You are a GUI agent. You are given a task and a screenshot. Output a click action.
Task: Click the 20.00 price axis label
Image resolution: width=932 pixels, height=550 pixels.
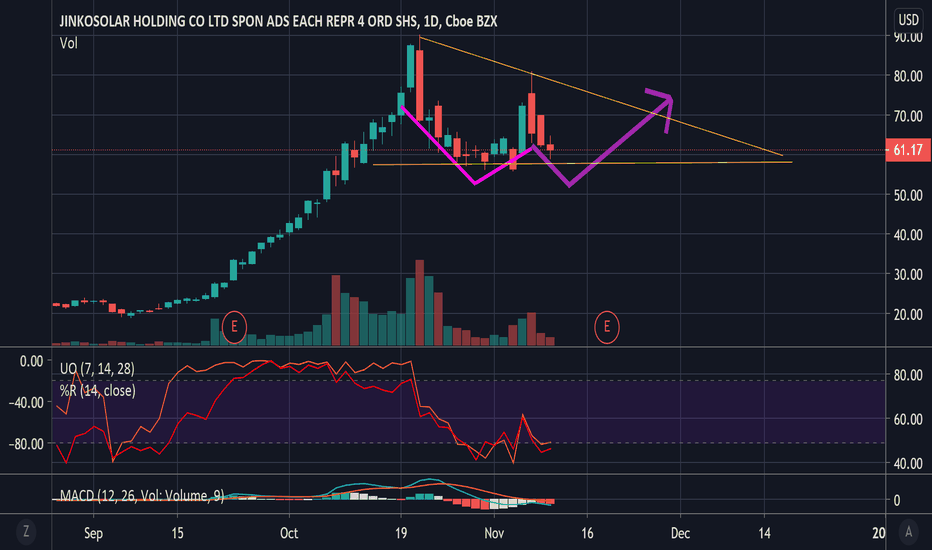click(908, 315)
